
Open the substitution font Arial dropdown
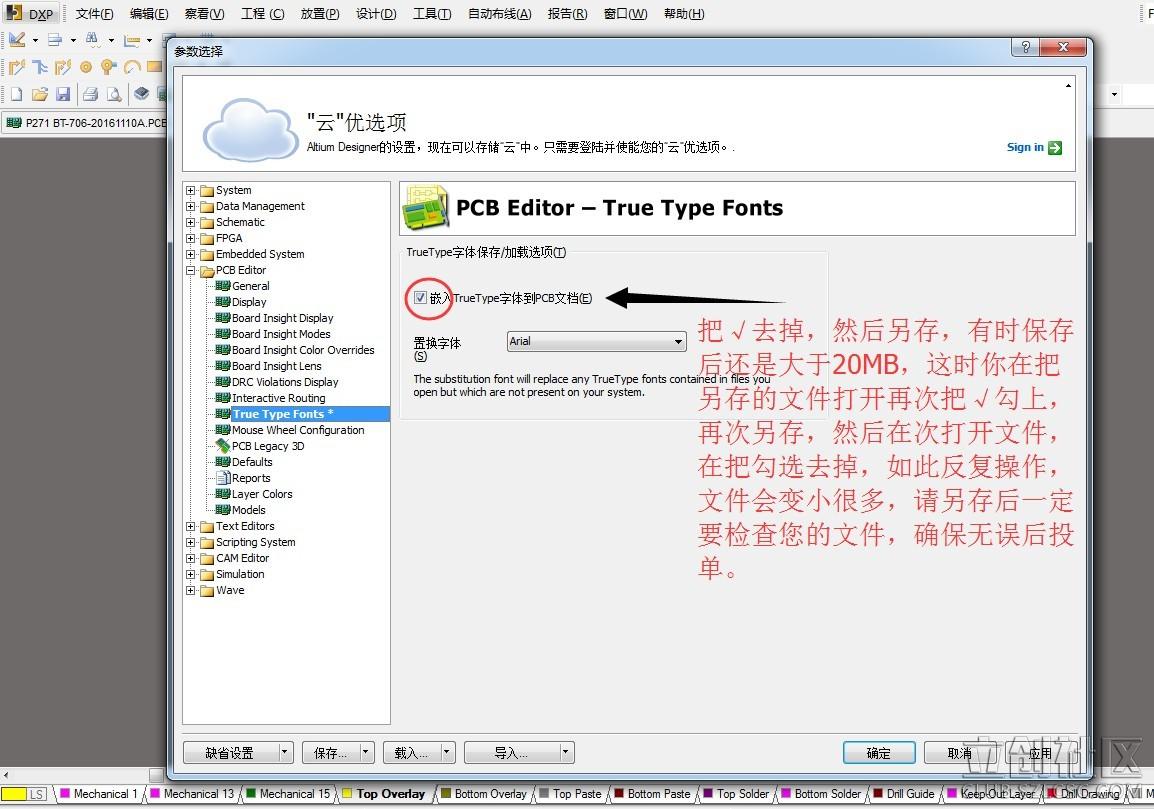[x=677, y=342]
